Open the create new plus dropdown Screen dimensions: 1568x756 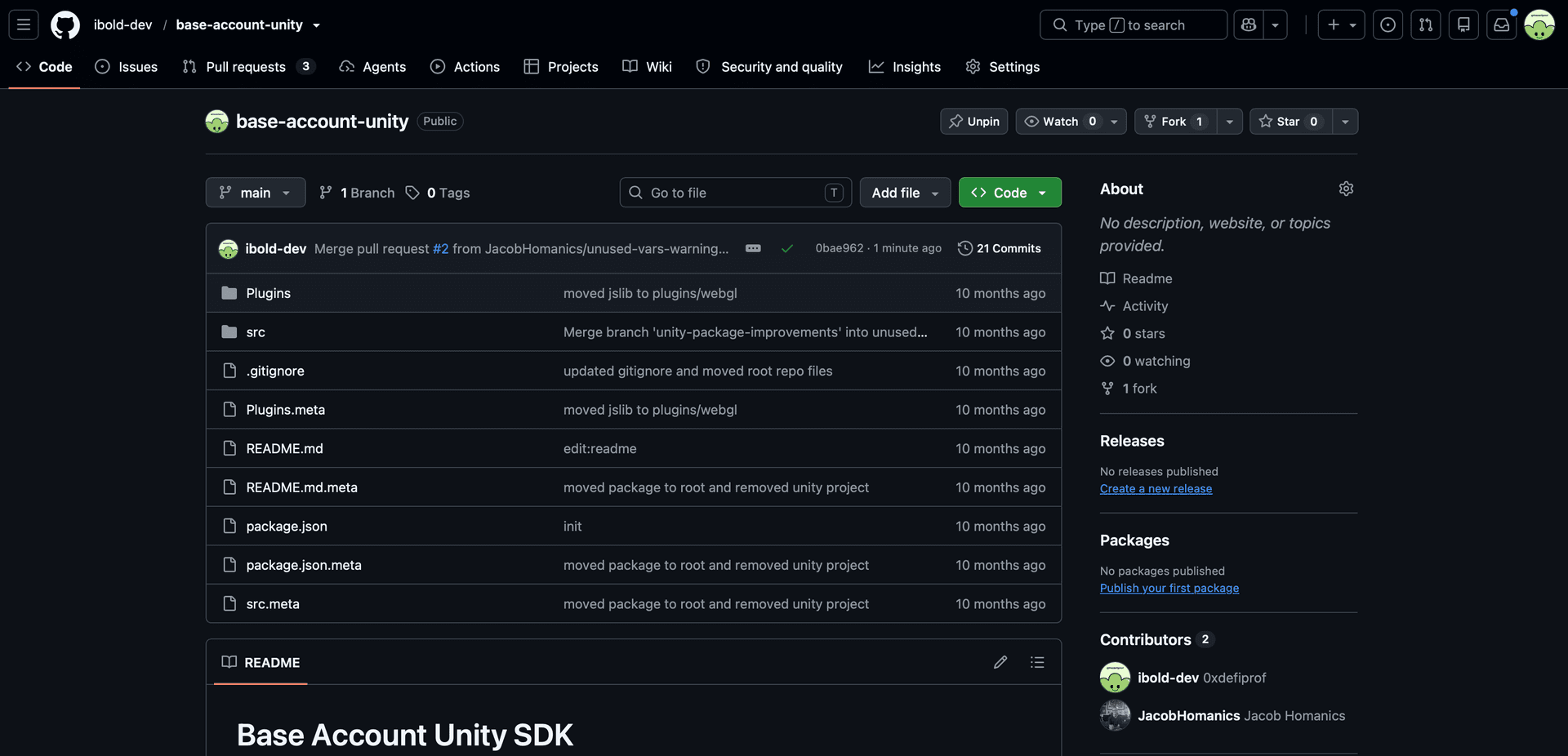[1341, 24]
